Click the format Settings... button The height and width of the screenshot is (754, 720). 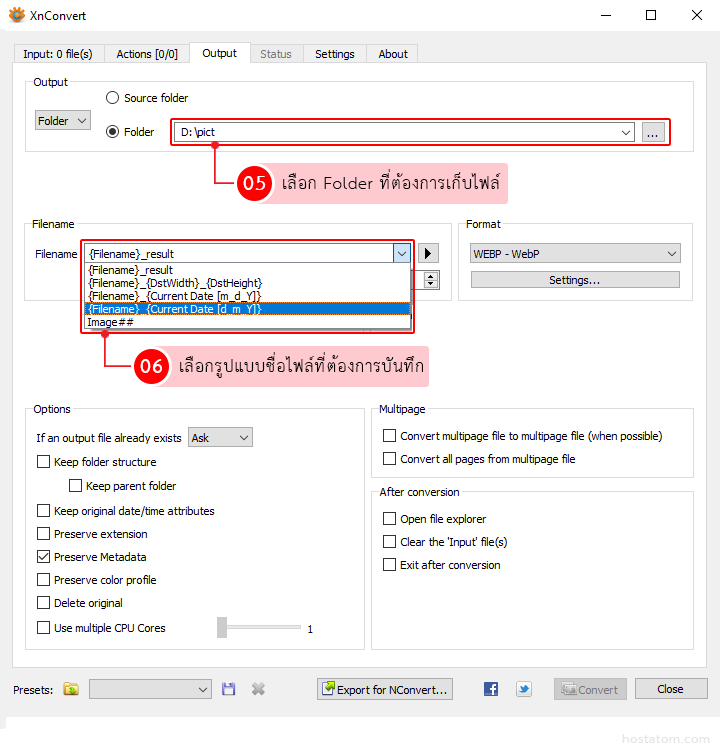tap(574, 280)
